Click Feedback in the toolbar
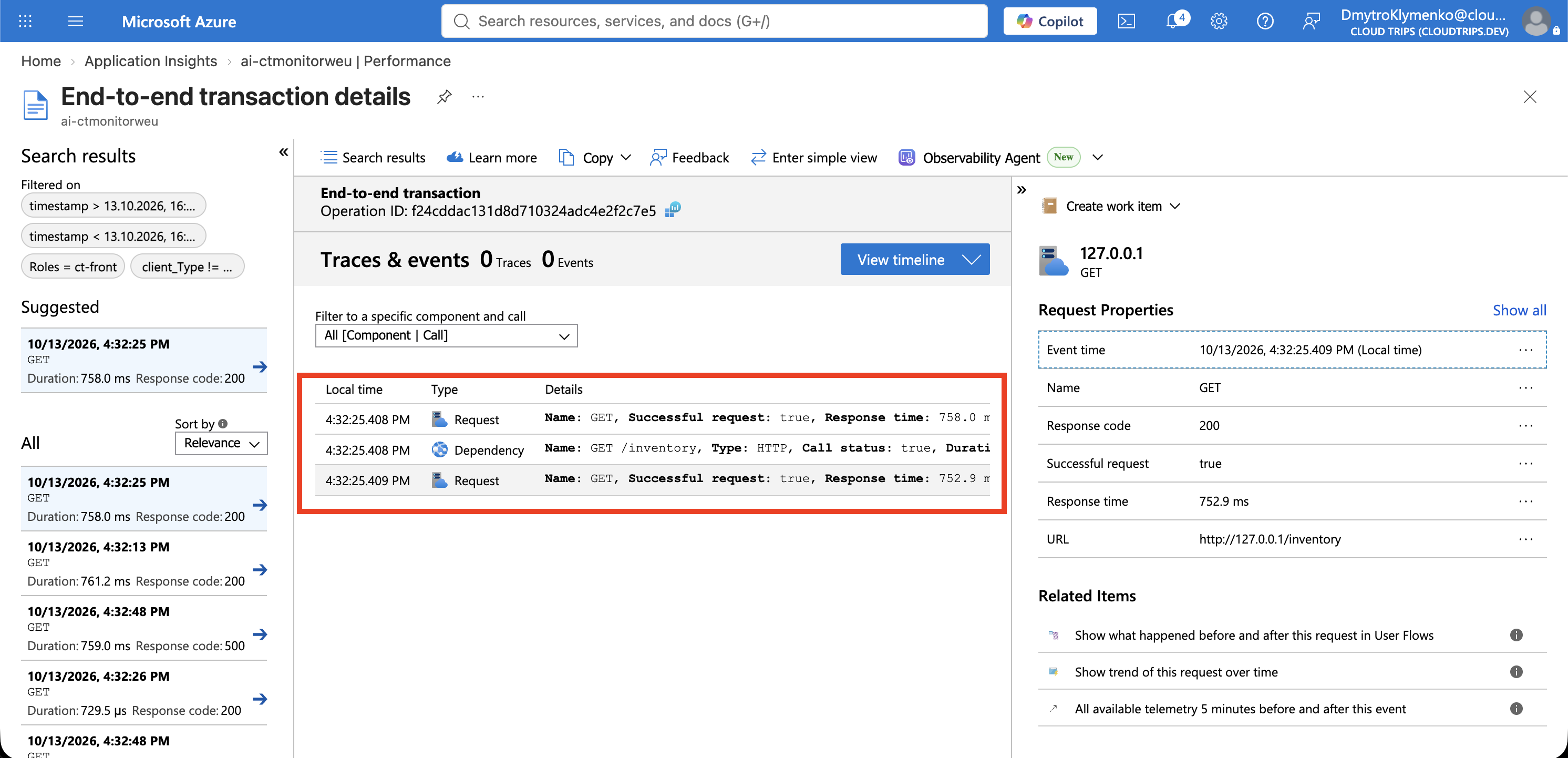Viewport: 1568px width, 758px height. point(689,158)
